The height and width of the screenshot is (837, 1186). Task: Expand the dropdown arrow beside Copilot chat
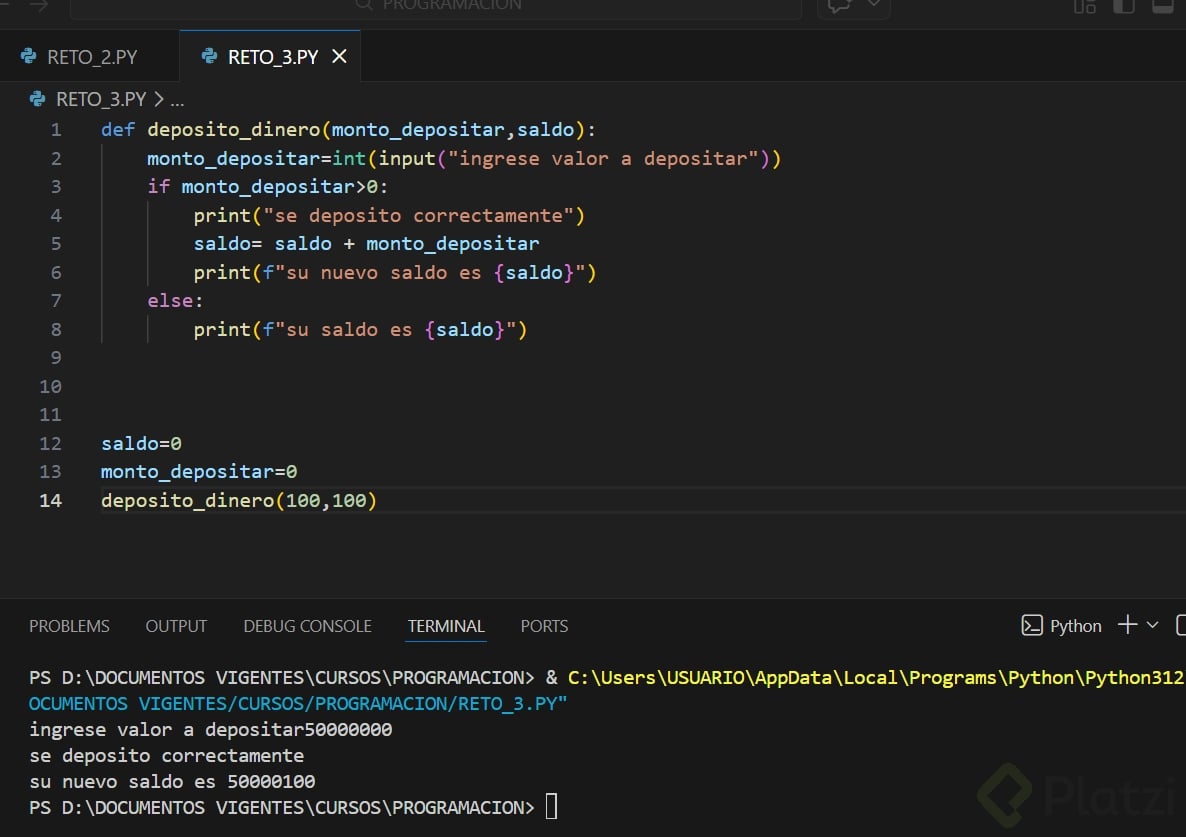(873, 5)
